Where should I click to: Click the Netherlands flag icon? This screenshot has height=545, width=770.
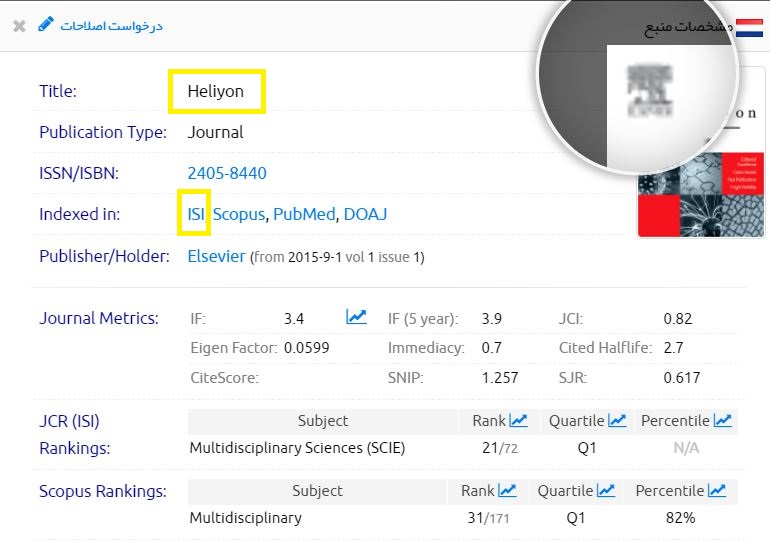coord(749,26)
